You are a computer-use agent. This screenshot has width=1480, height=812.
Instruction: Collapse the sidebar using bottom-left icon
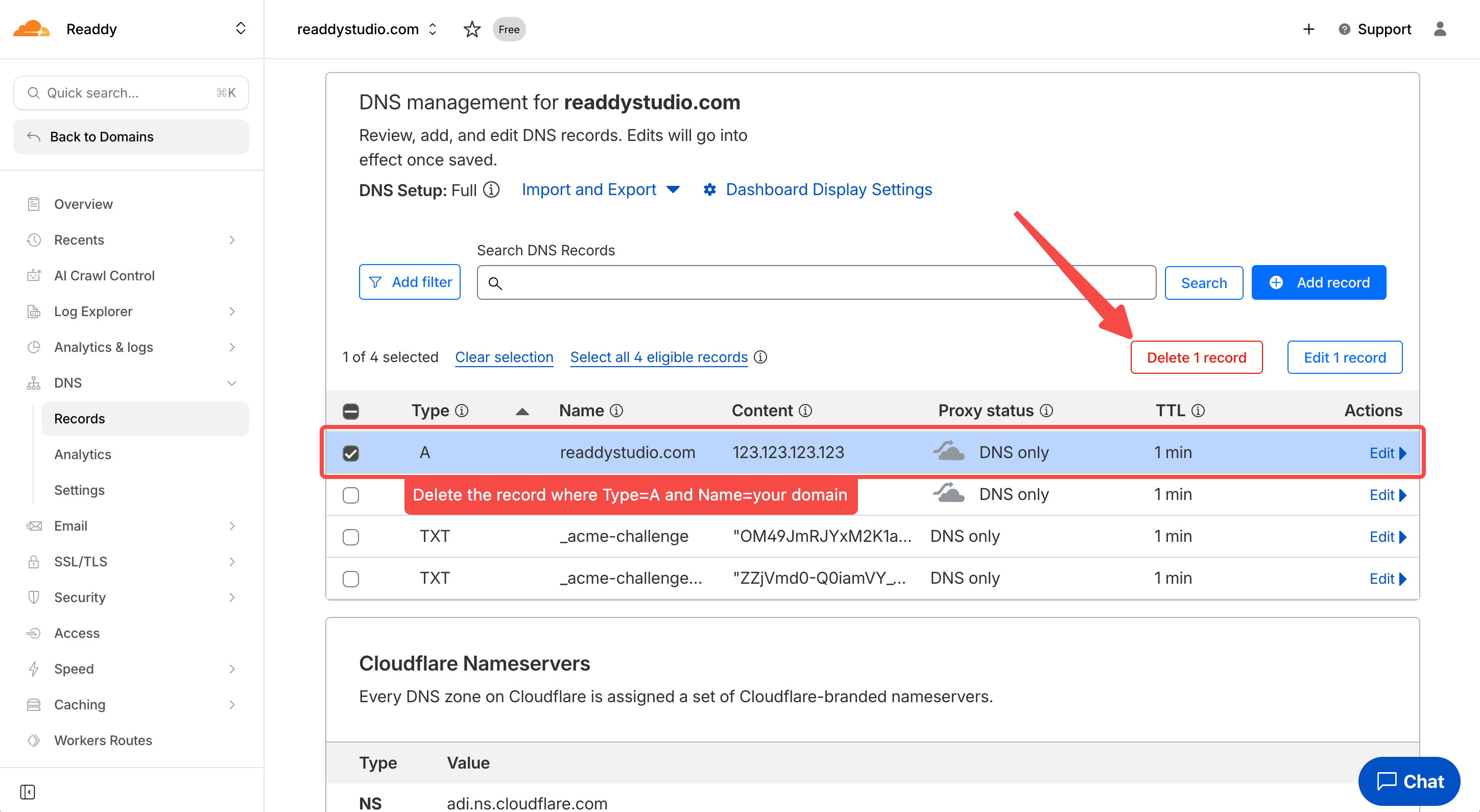point(28,791)
